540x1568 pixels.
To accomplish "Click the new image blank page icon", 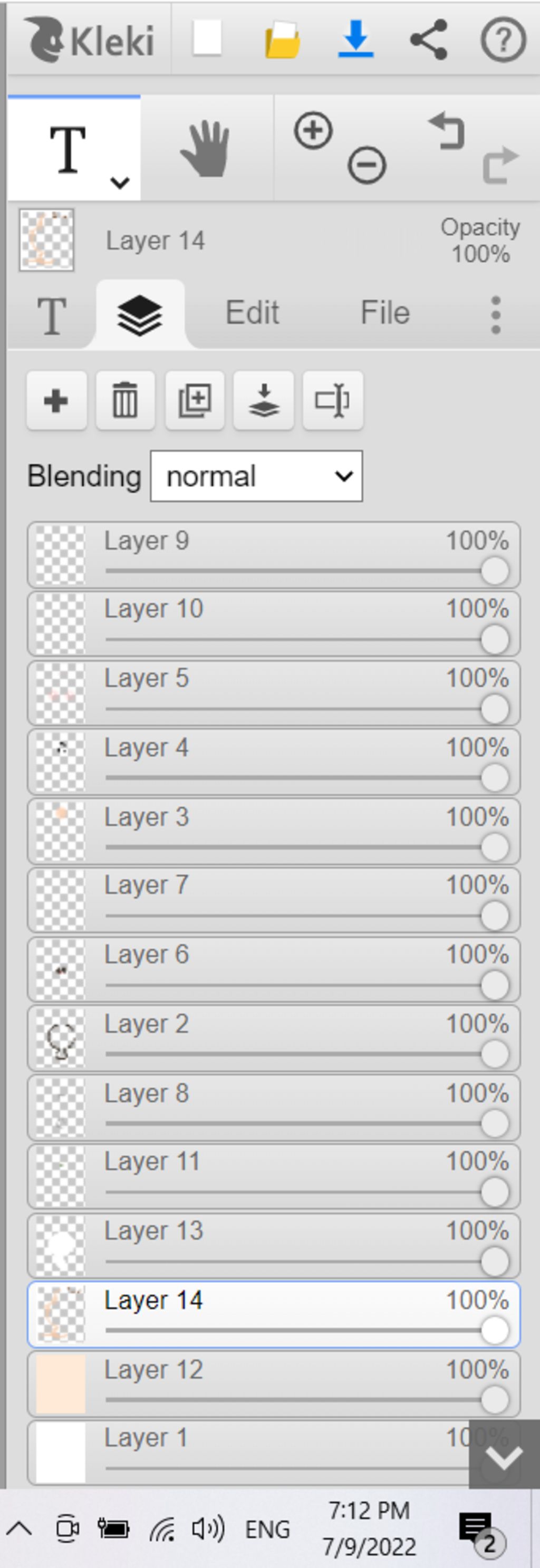I will click(207, 40).
